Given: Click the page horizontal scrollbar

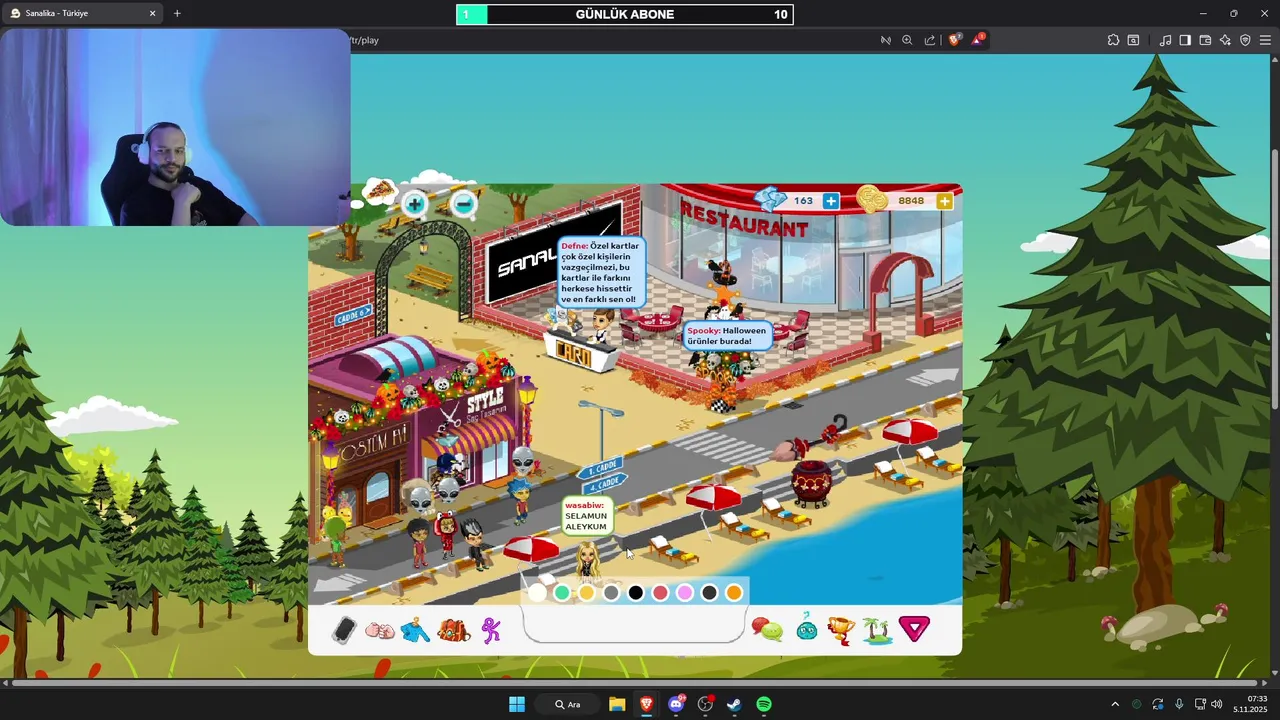Looking at the screenshot, I should click(x=635, y=683).
